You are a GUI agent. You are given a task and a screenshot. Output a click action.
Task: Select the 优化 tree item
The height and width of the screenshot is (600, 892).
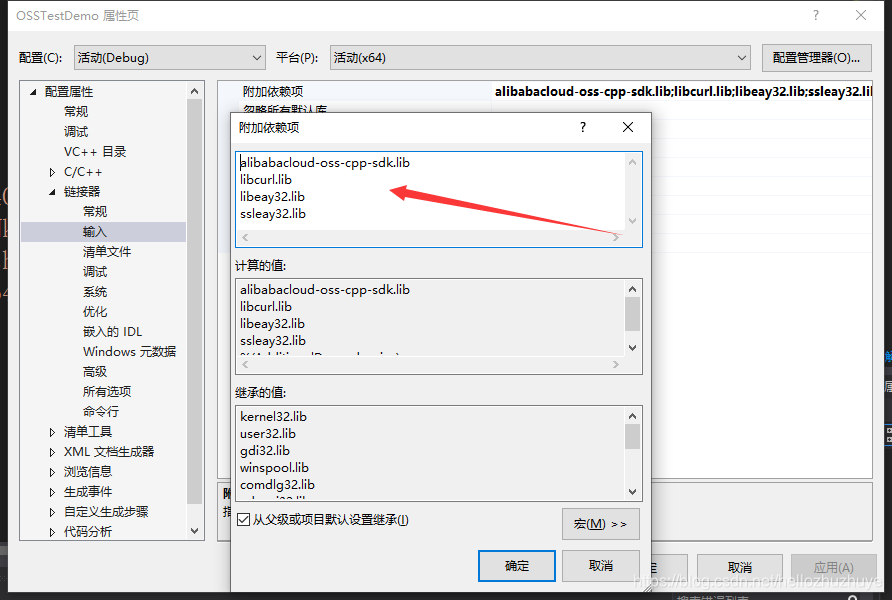click(95, 312)
